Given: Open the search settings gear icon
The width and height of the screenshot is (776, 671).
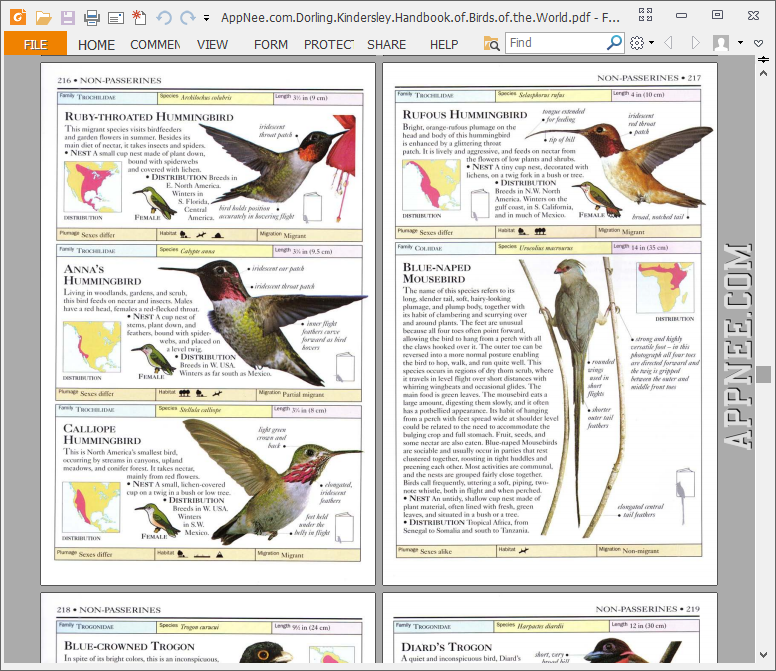Looking at the screenshot, I should click(637, 43).
